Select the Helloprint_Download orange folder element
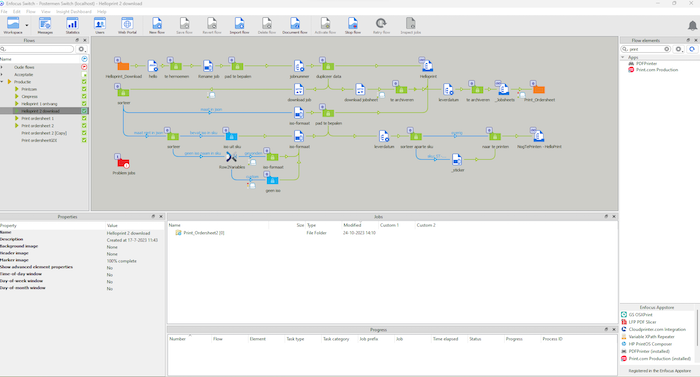The width and height of the screenshot is (700, 377). click(123, 67)
